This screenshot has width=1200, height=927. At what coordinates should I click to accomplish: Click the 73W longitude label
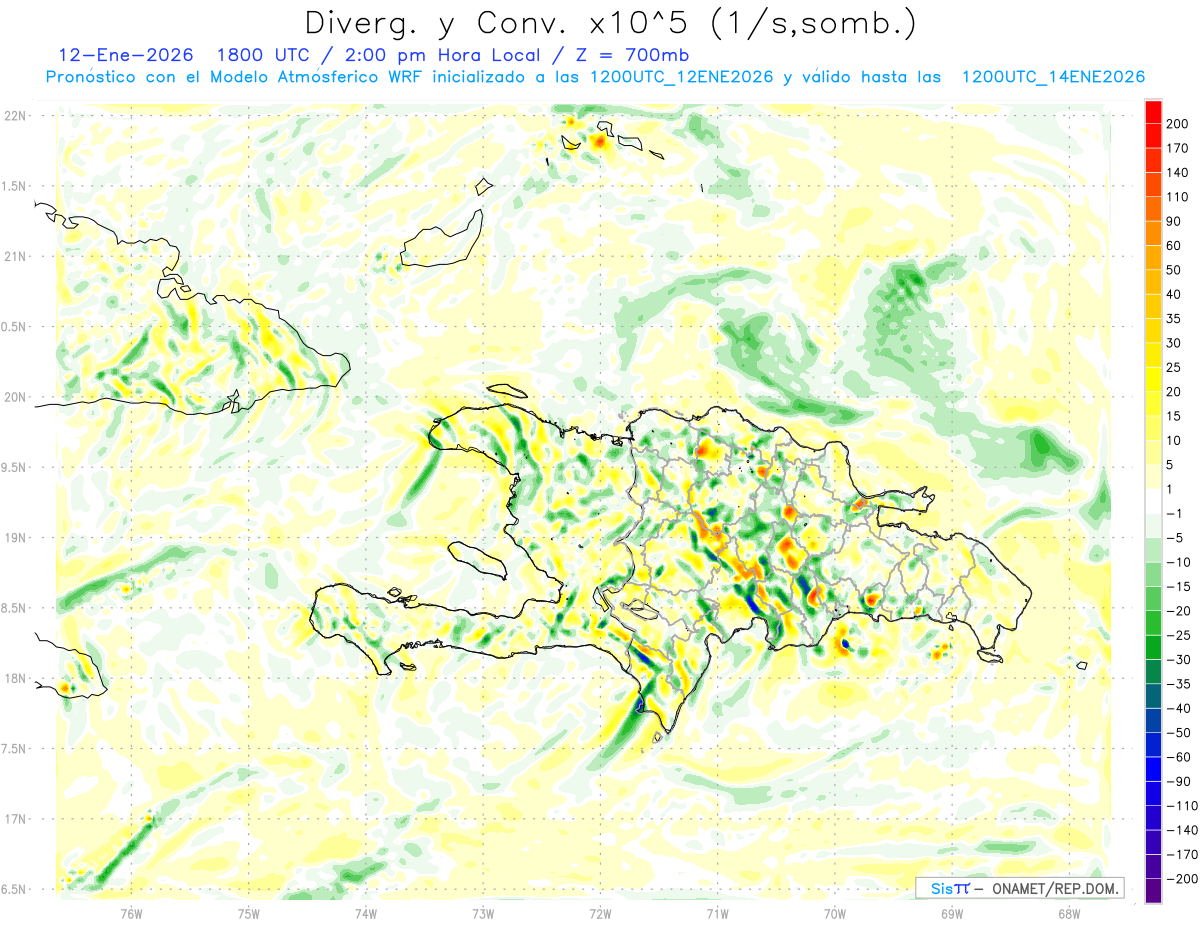coord(483,912)
